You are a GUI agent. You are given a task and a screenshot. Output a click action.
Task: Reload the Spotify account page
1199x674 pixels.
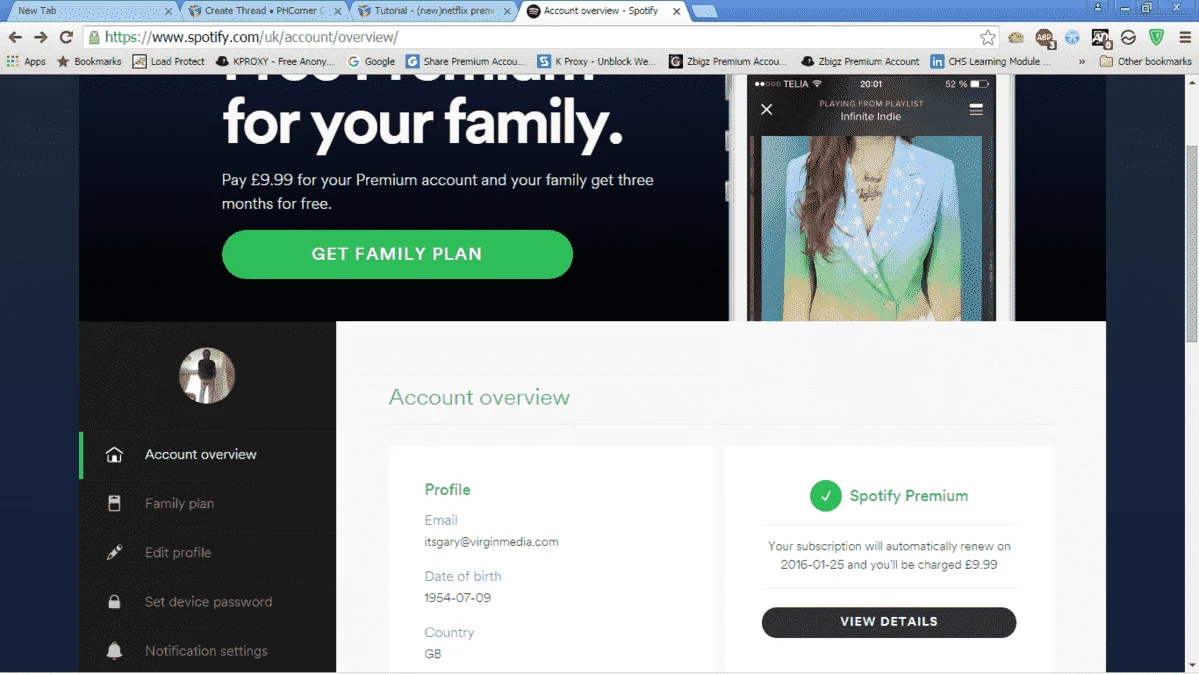click(x=67, y=37)
